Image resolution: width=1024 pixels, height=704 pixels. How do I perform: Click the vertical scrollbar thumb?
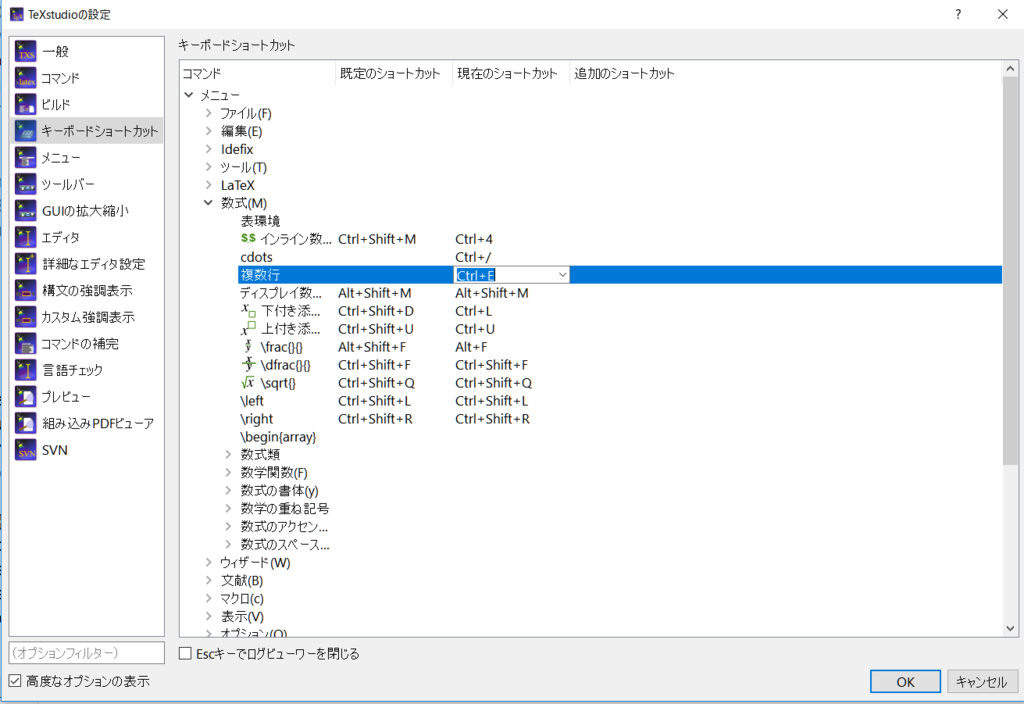tap(1010, 270)
